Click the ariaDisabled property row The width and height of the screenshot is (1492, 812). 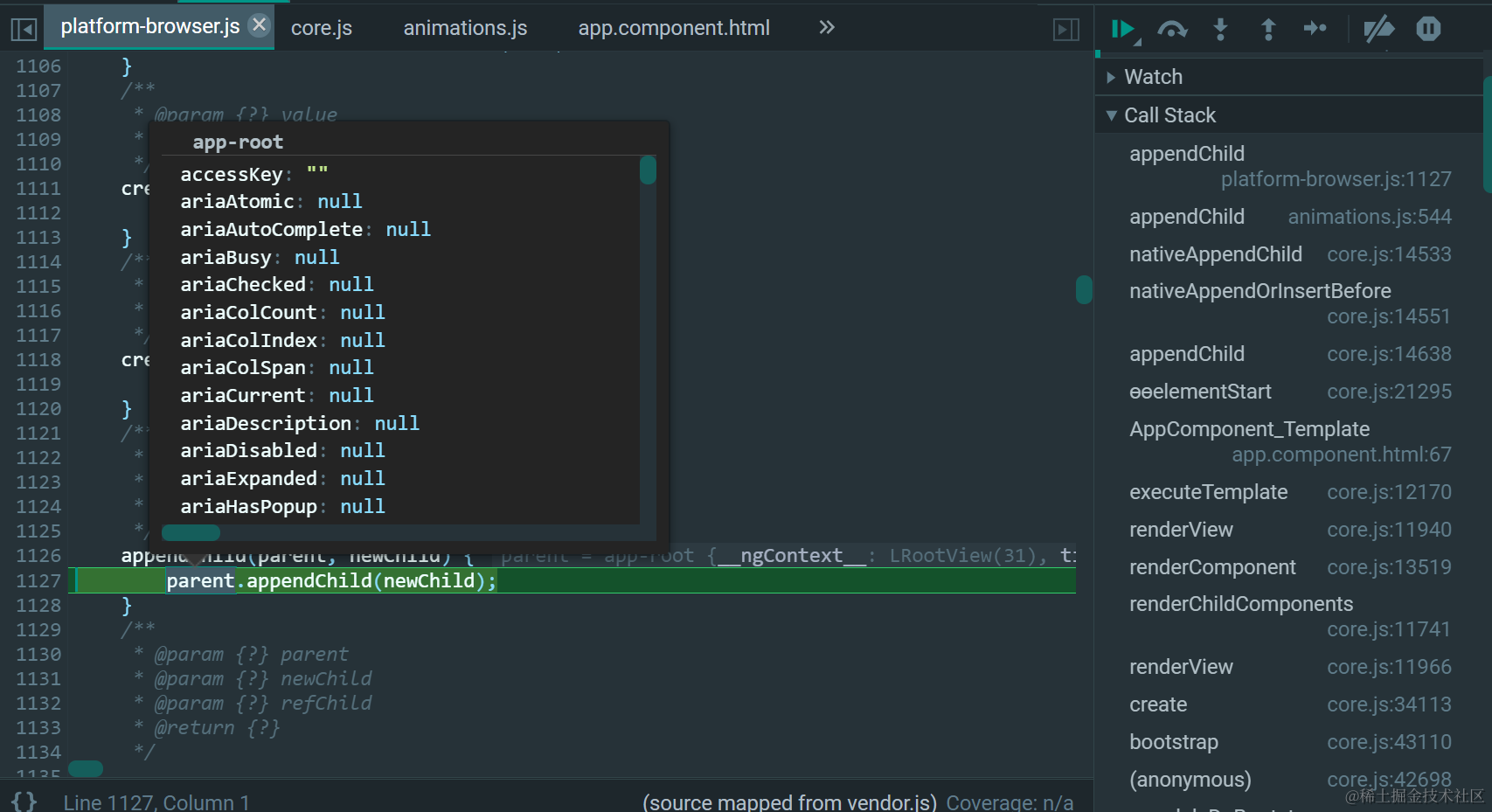[282, 450]
